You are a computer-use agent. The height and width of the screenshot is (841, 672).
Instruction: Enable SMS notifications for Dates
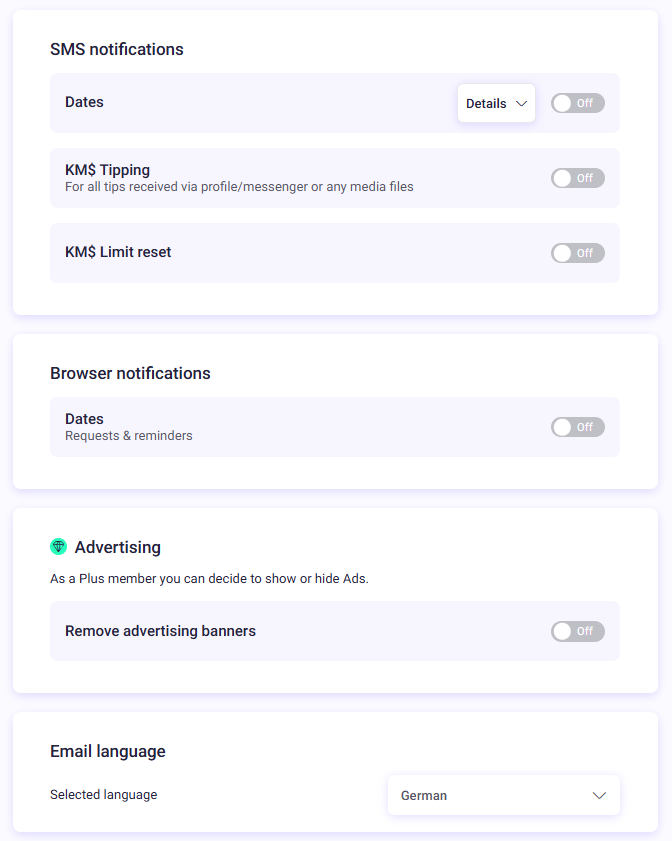pos(578,103)
